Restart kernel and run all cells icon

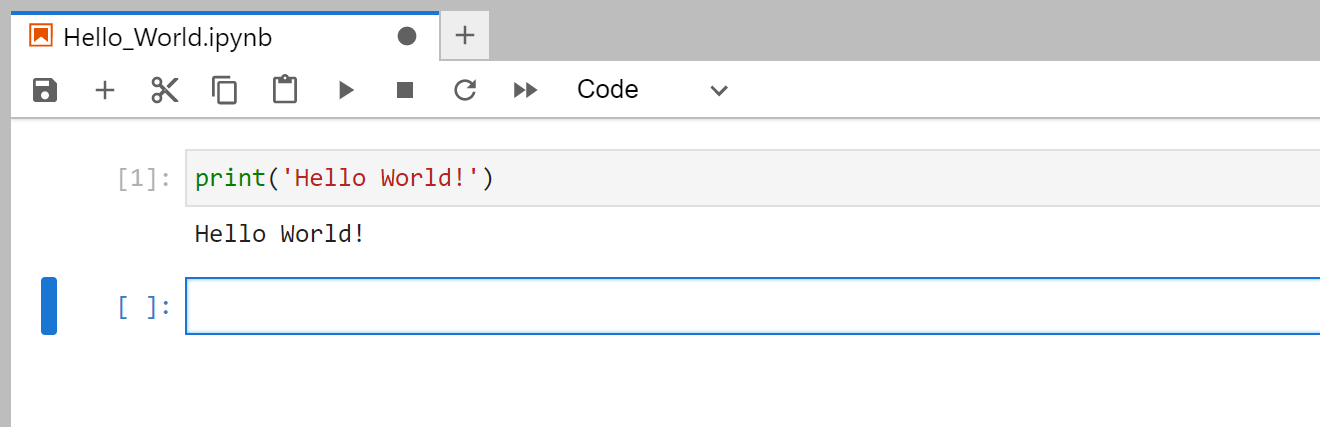click(x=525, y=90)
